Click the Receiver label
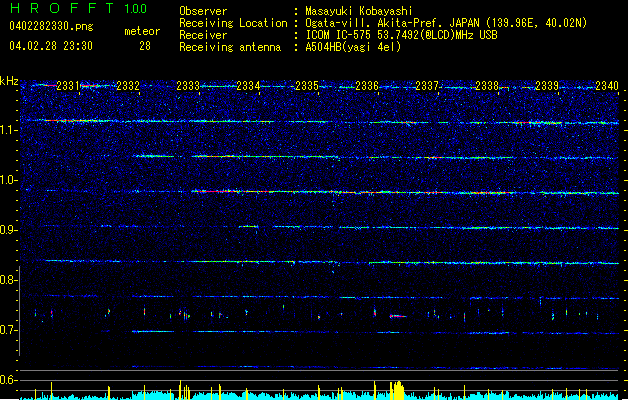 pos(203,35)
